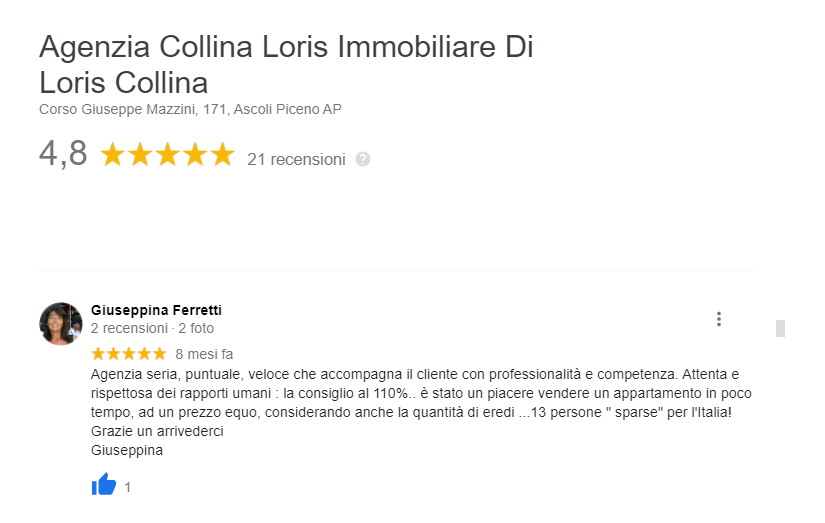825x523 pixels.
Task: Select the Corso Giuseppe Mazzini address line
Action: click(190, 109)
